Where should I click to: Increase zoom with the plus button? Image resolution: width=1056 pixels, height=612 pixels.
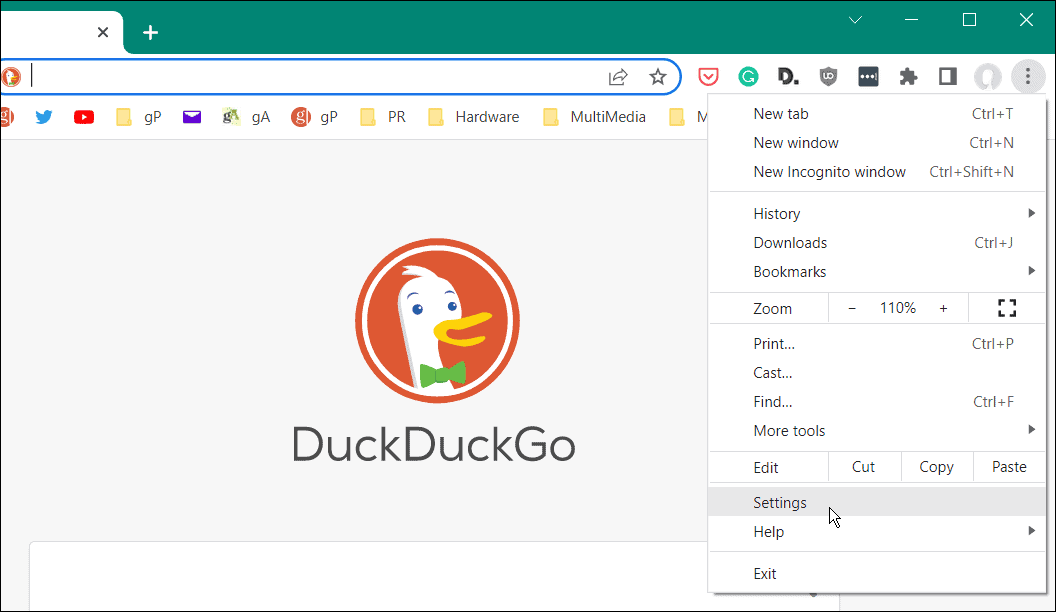coord(944,308)
